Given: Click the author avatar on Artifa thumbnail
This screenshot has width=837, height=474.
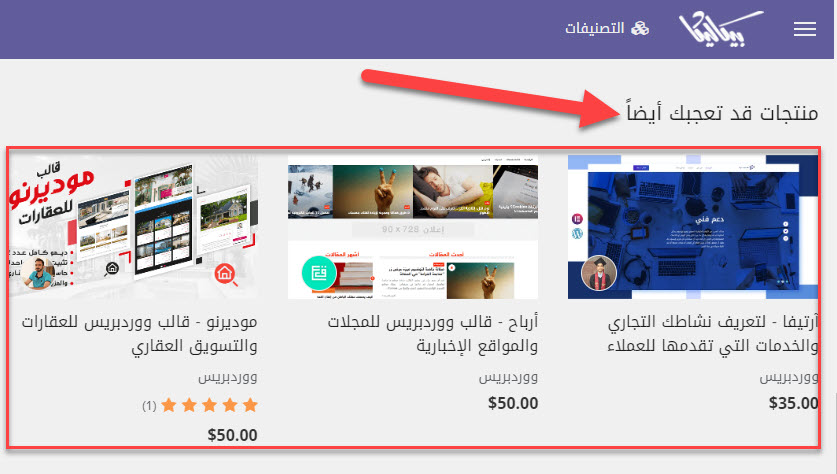Looking at the screenshot, I should click(x=599, y=273).
